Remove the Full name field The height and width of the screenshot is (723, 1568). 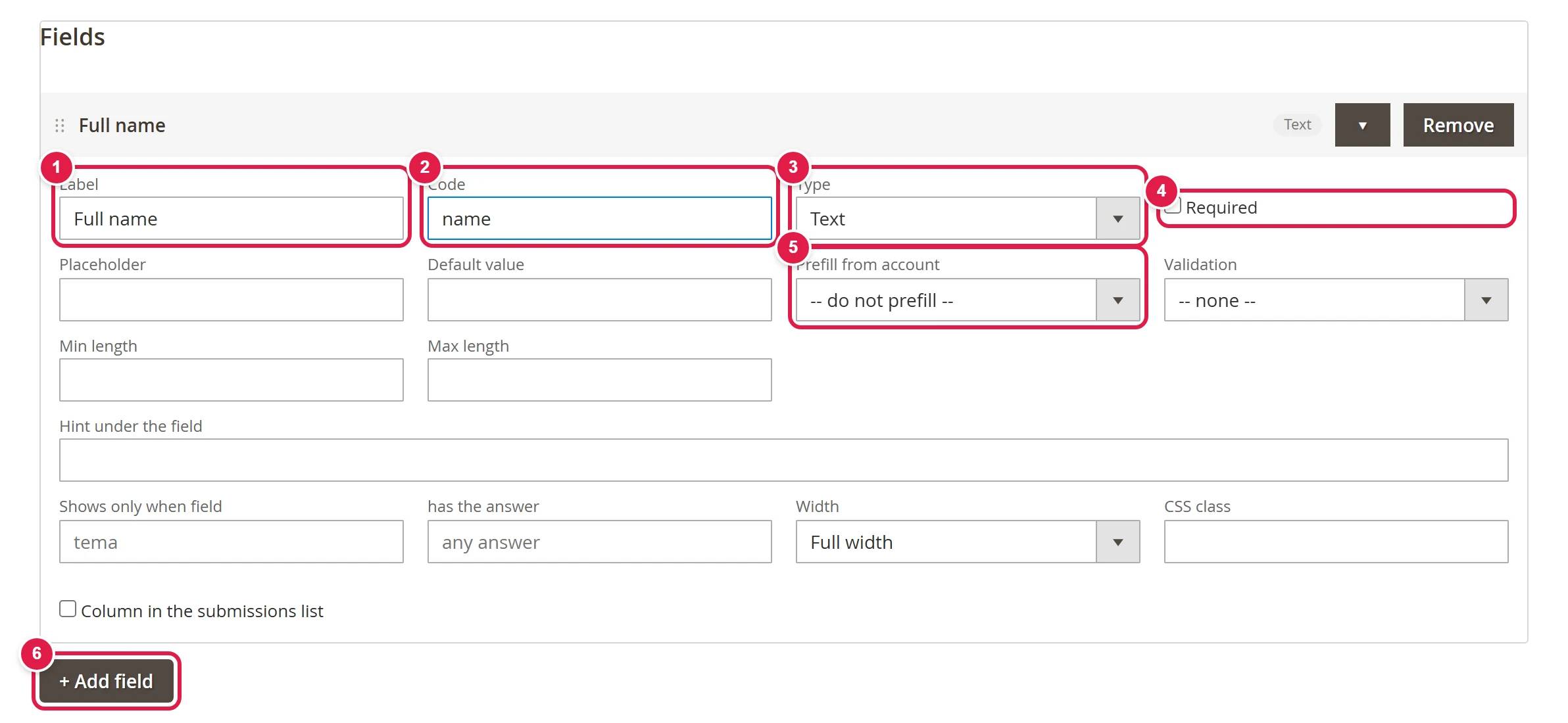tap(1458, 125)
